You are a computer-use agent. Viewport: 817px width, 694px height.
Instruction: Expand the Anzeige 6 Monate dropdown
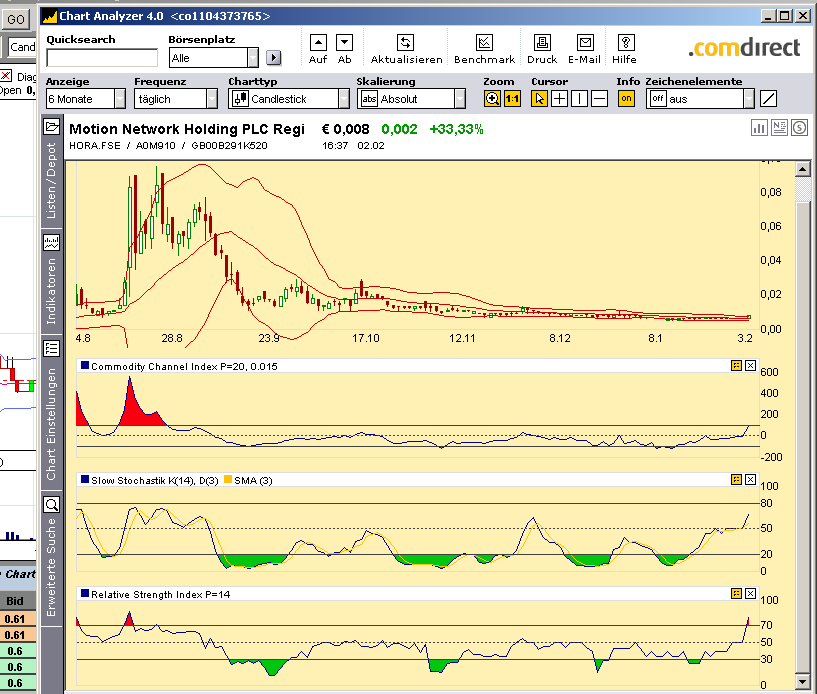click(120, 98)
